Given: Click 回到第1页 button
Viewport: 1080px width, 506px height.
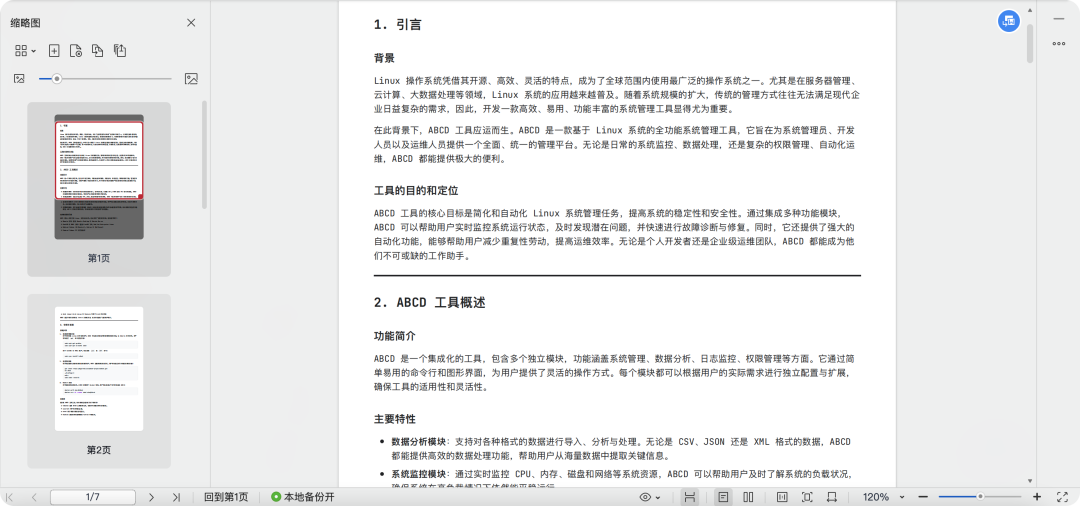Looking at the screenshot, I should [x=226, y=497].
